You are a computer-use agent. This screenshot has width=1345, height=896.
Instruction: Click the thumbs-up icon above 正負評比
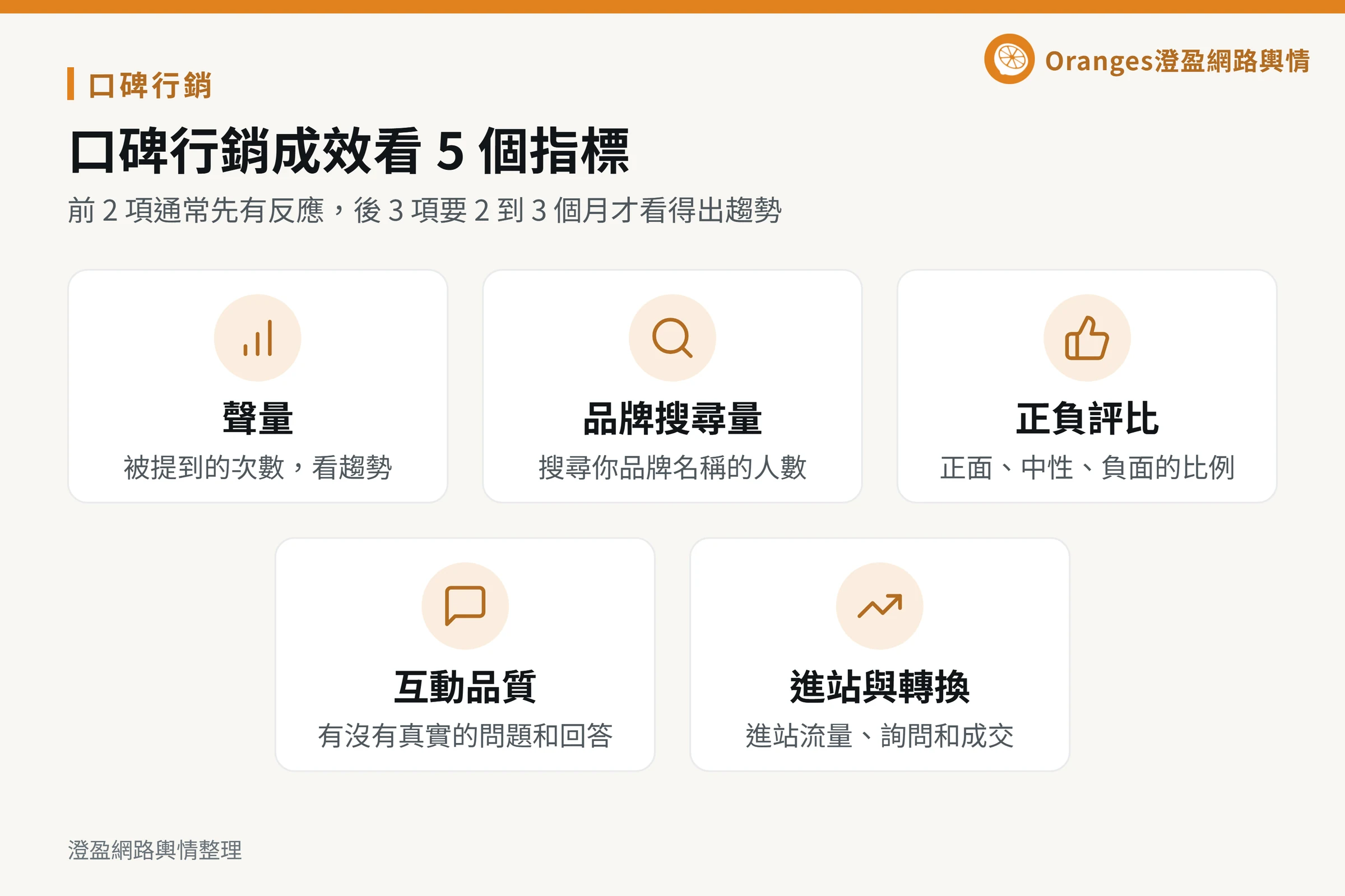pos(1087,338)
